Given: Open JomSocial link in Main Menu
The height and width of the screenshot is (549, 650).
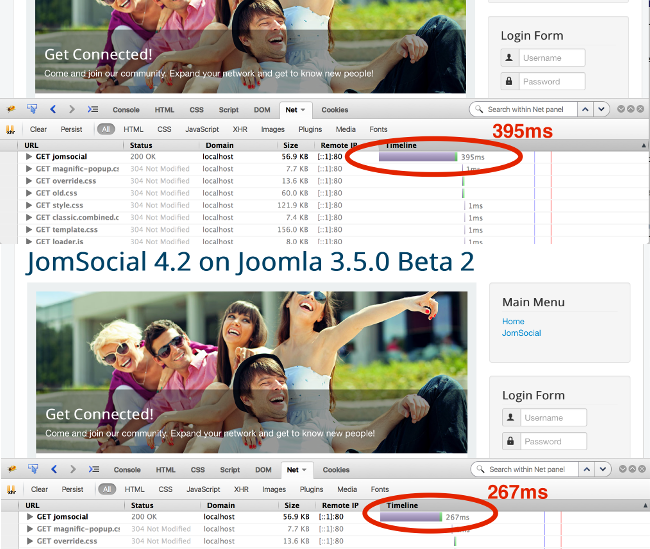Looking at the screenshot, I should 521,333.
